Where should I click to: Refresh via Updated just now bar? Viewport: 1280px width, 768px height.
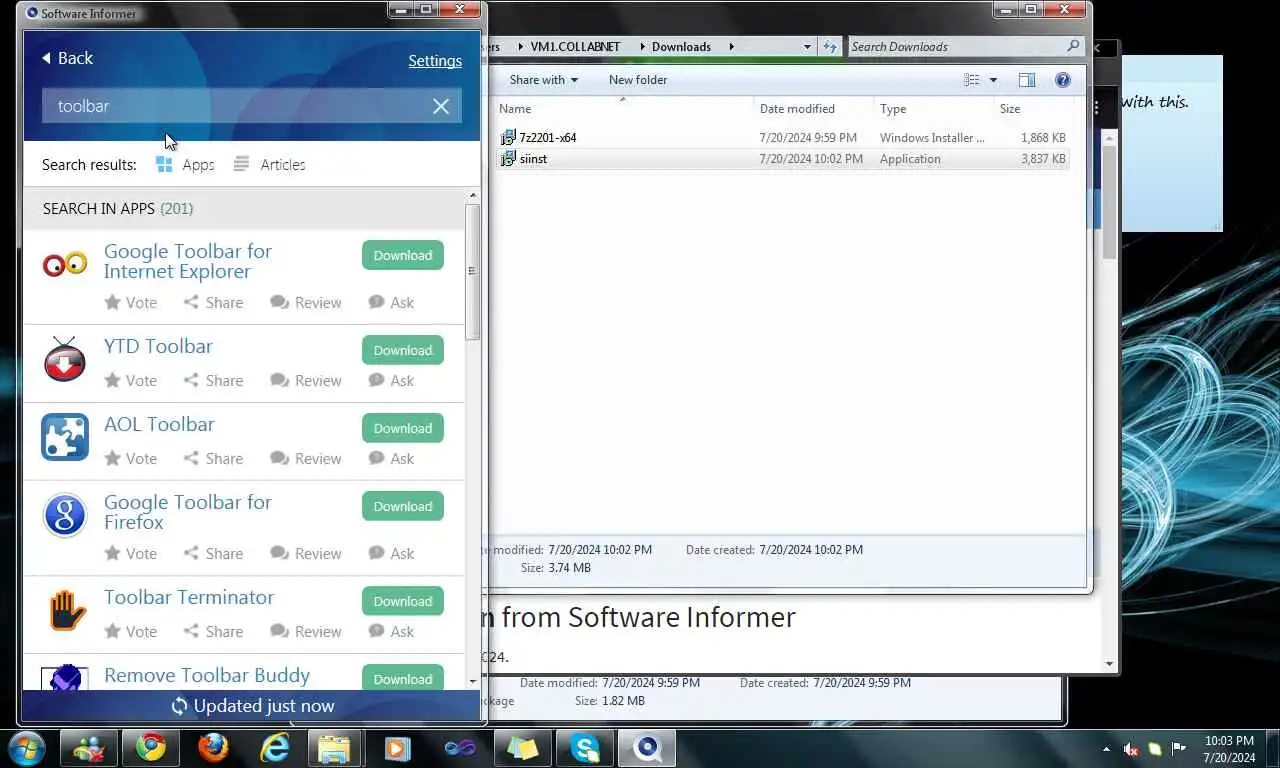[252, 706]
